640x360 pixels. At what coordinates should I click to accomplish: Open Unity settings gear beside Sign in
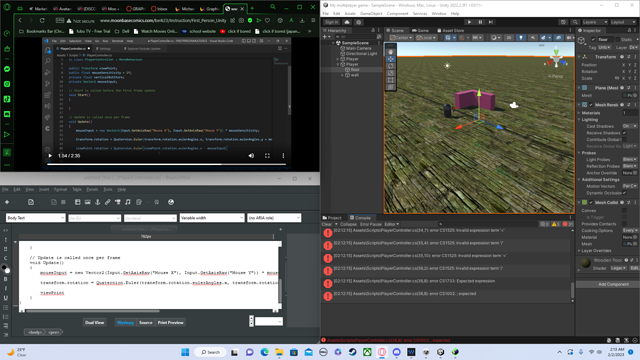tap(359, 22)
